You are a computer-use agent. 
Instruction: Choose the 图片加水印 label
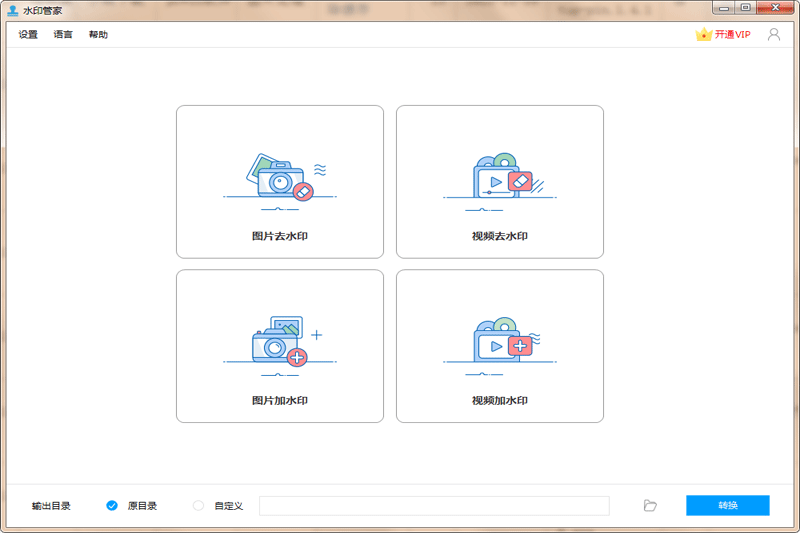[x=280, y=401]
